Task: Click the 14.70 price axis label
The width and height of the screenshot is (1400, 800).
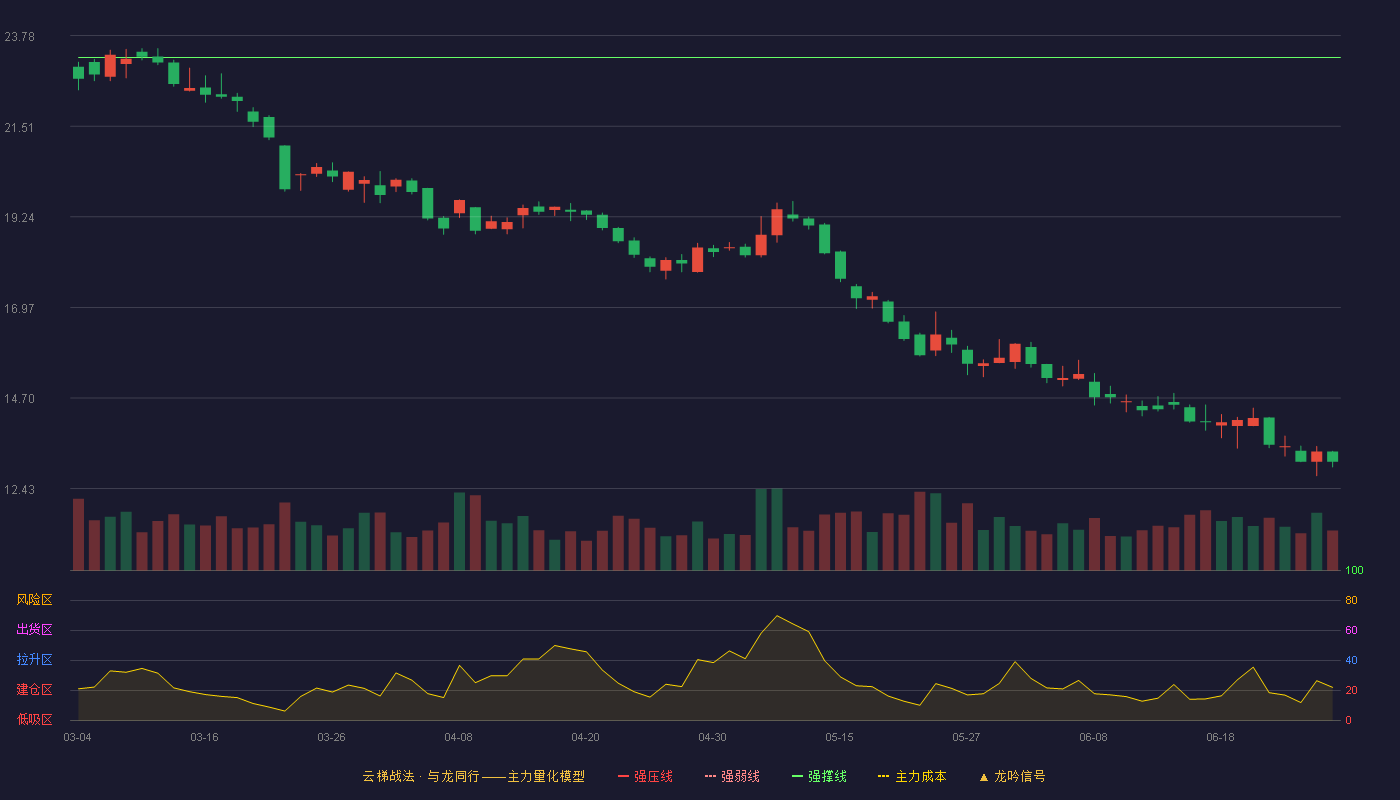Action: (x=19, y=399)
